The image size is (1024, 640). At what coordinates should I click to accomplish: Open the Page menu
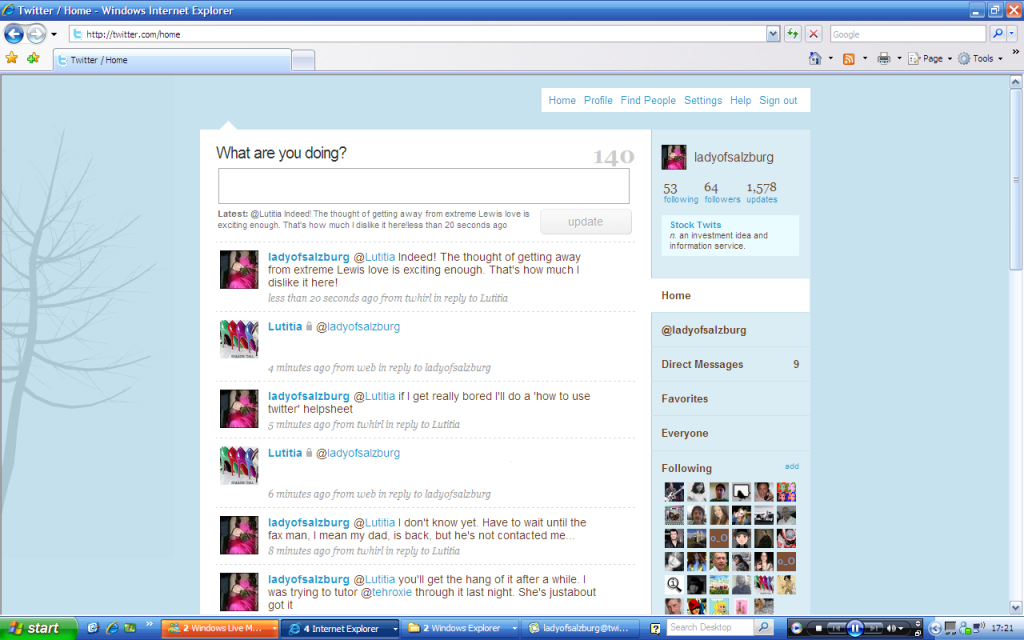pos(929,58)
